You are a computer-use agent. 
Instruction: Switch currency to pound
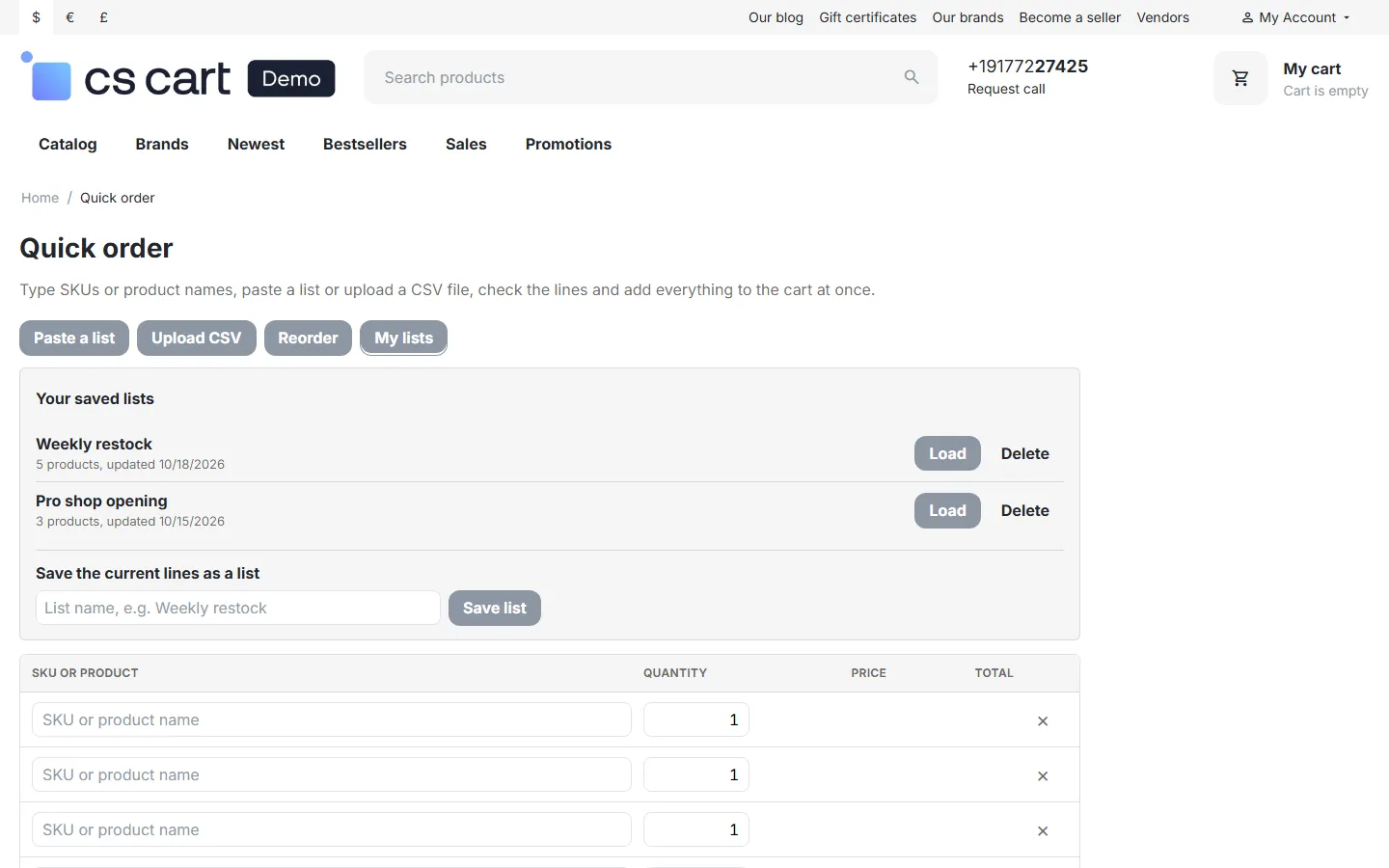(104, 17)
